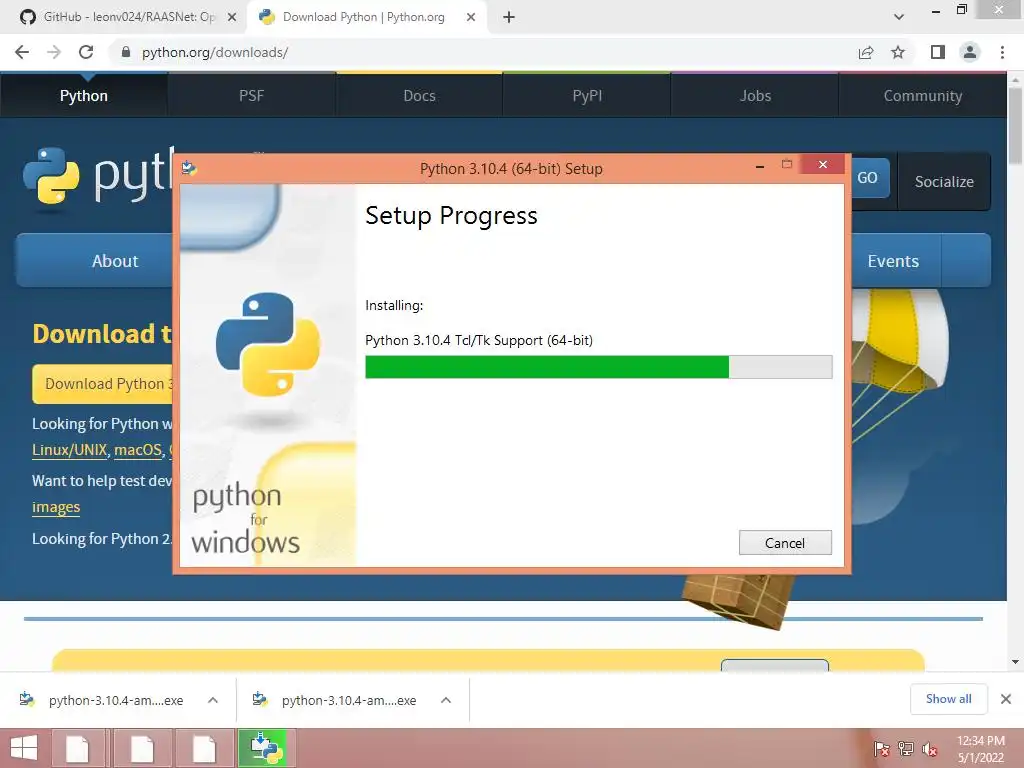Image resolution: width=1024 pixels, height=768 pixels.
Task: Open the Docs top navigation item
Action: pos(419,96)
